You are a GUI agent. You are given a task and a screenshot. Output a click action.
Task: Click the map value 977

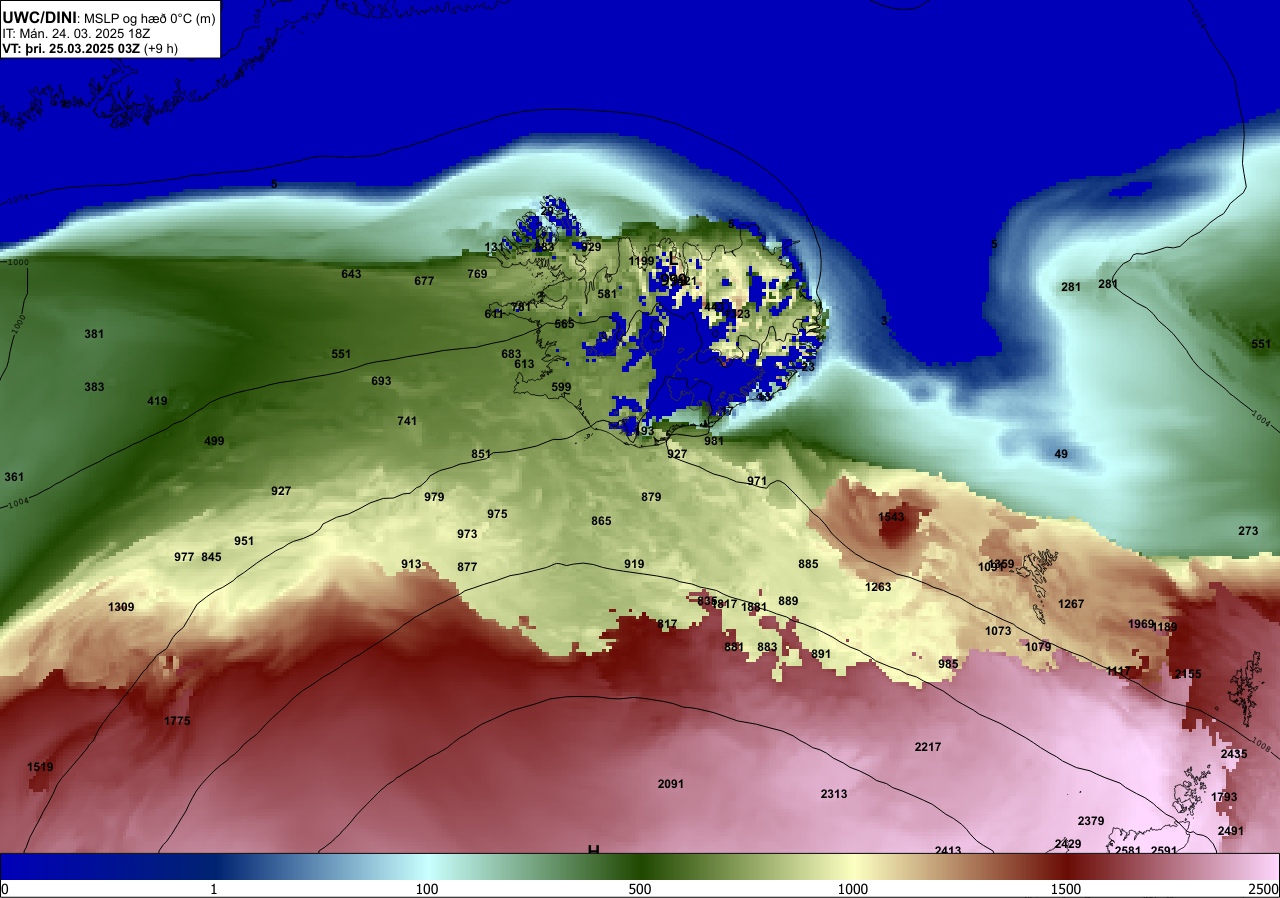184,557
